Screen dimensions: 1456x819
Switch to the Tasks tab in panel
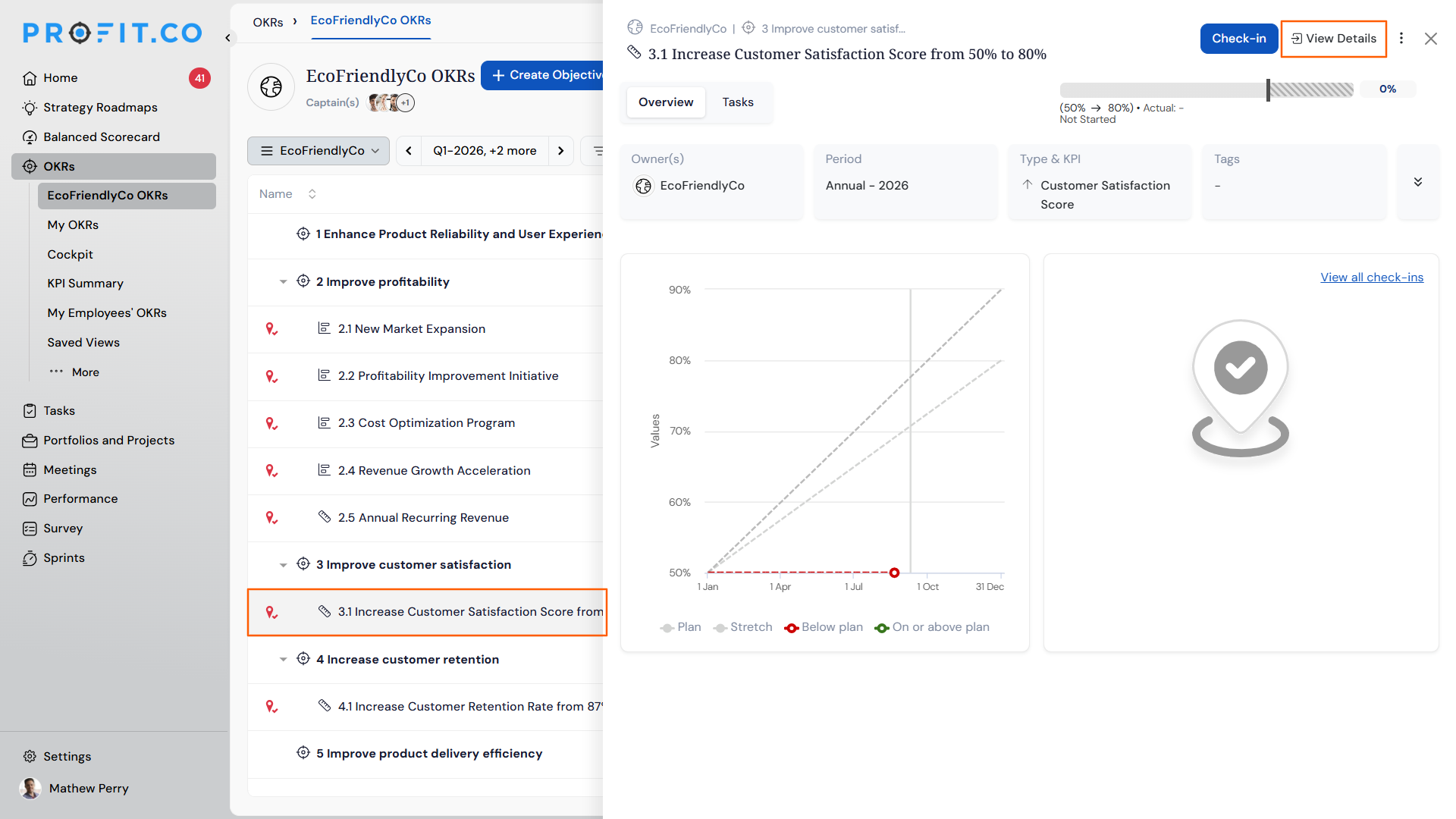coord(738,102)
